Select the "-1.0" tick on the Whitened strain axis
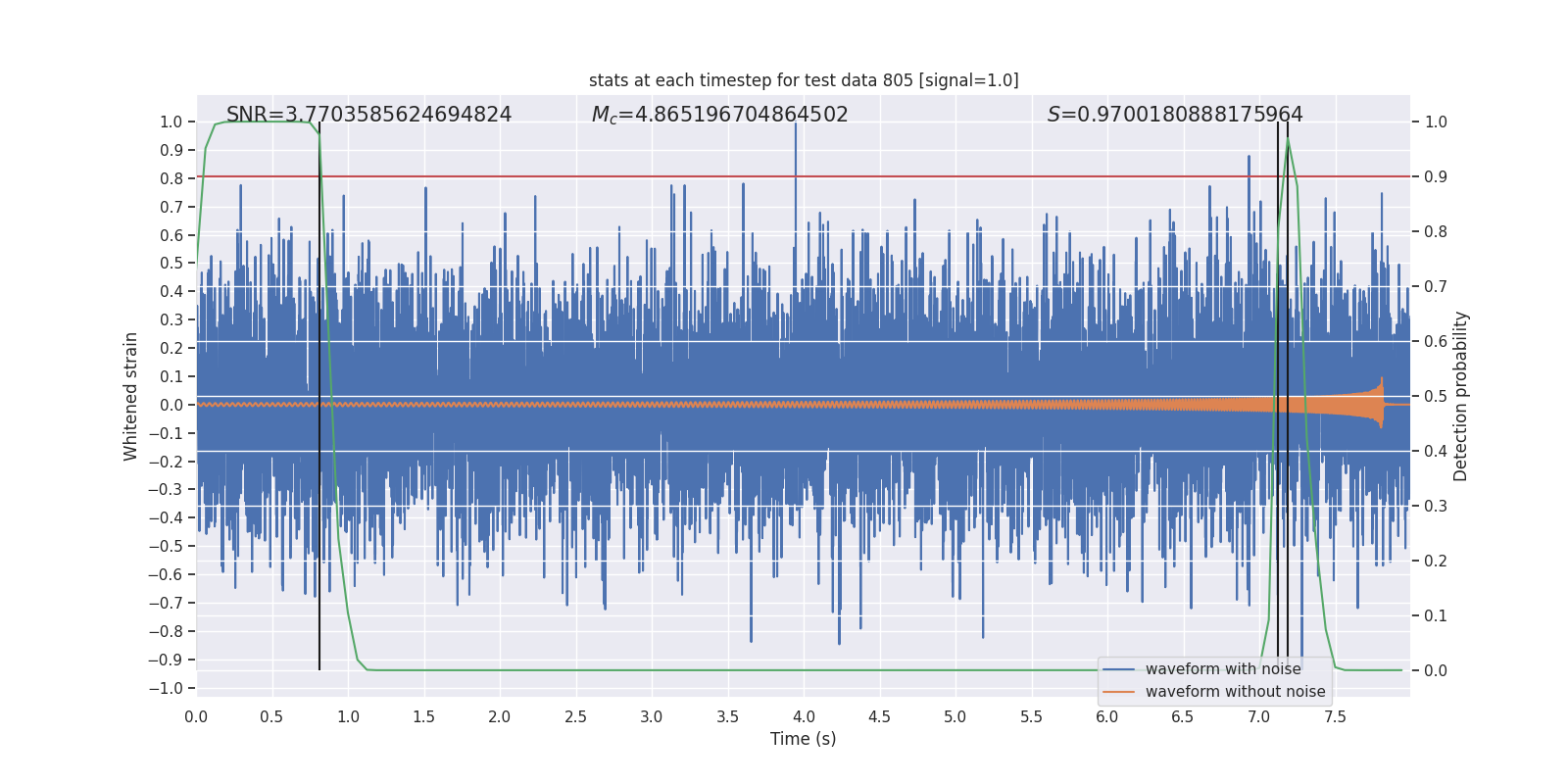This screenshot has height=784, width=1568. pyautogui.click(x=166, y=688)
